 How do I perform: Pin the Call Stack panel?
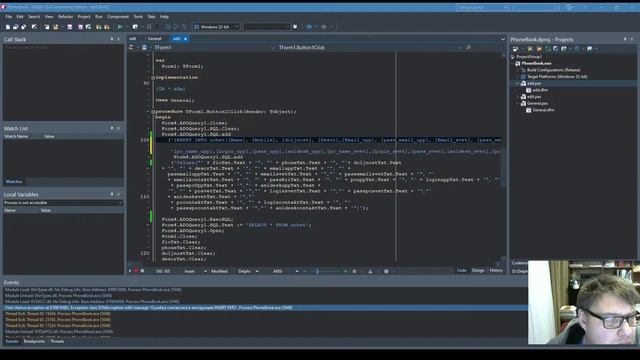point(112,39)
